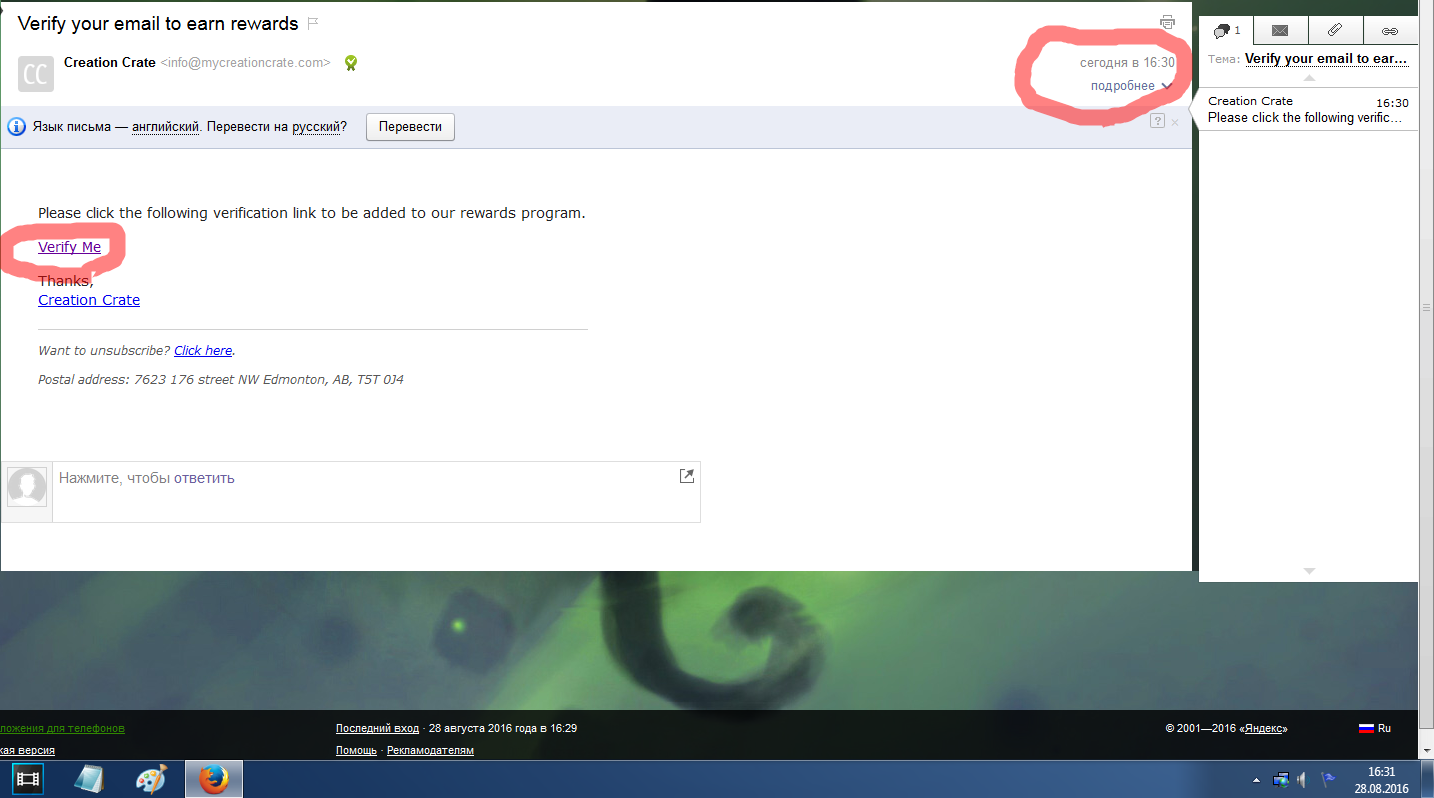Change source language английский link
The height and width of the screenshot is (798, 1434).
[166, 127]
